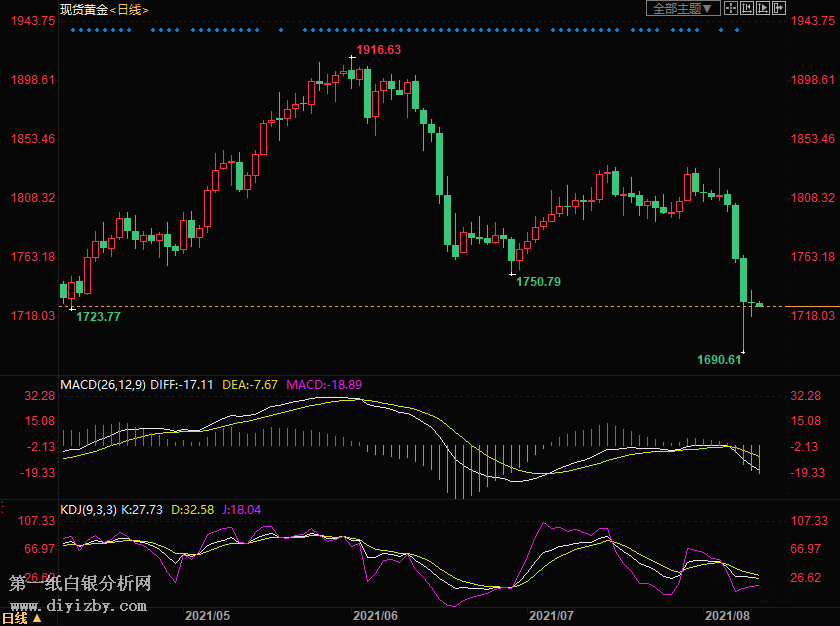Click the 1690.61 low price marker
The width and height of the screenshot is (840, 626).
[x=719, y=359]
